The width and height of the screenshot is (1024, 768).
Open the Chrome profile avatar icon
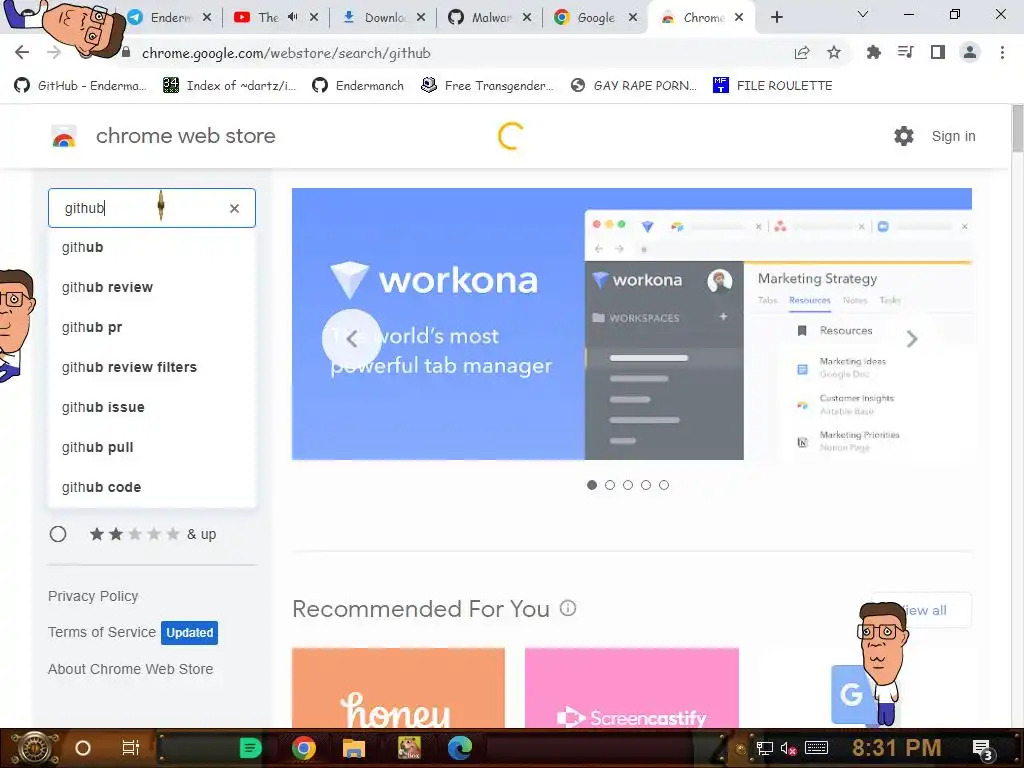970,53
